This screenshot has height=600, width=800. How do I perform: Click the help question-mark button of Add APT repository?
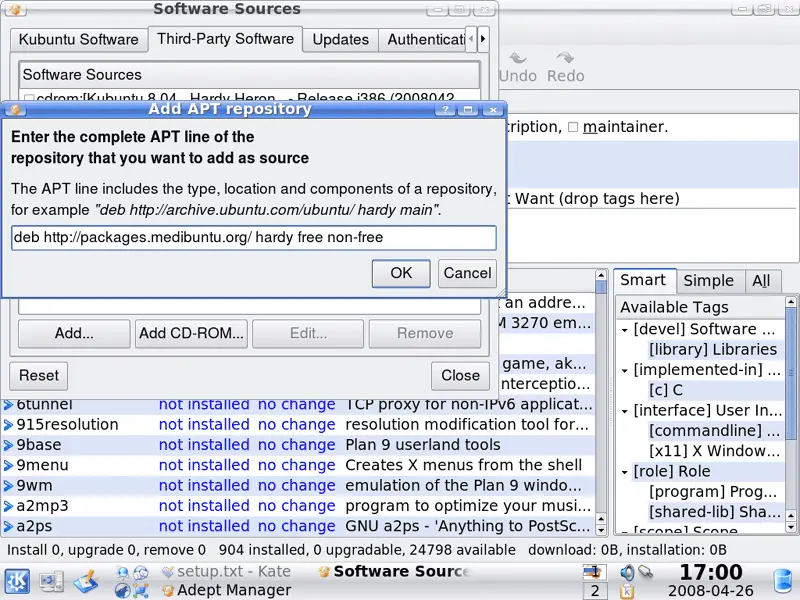(445, 109)
